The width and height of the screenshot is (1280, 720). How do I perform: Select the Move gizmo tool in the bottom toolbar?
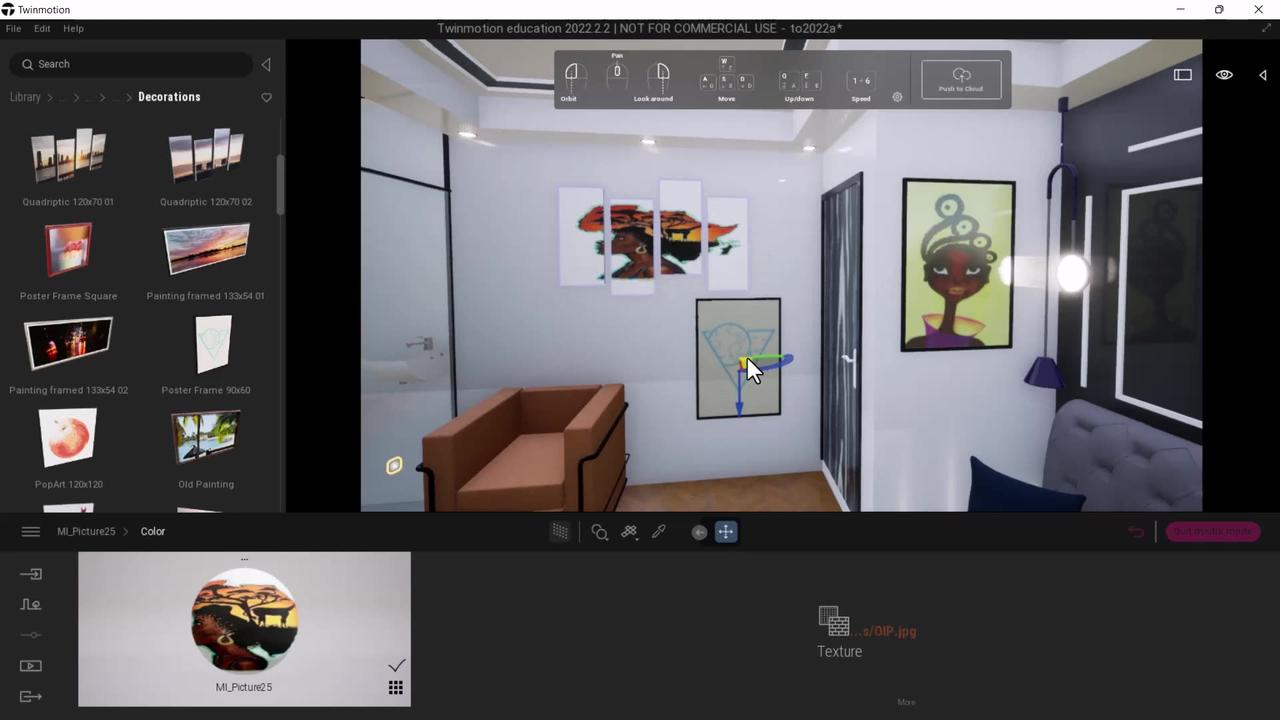725,531
